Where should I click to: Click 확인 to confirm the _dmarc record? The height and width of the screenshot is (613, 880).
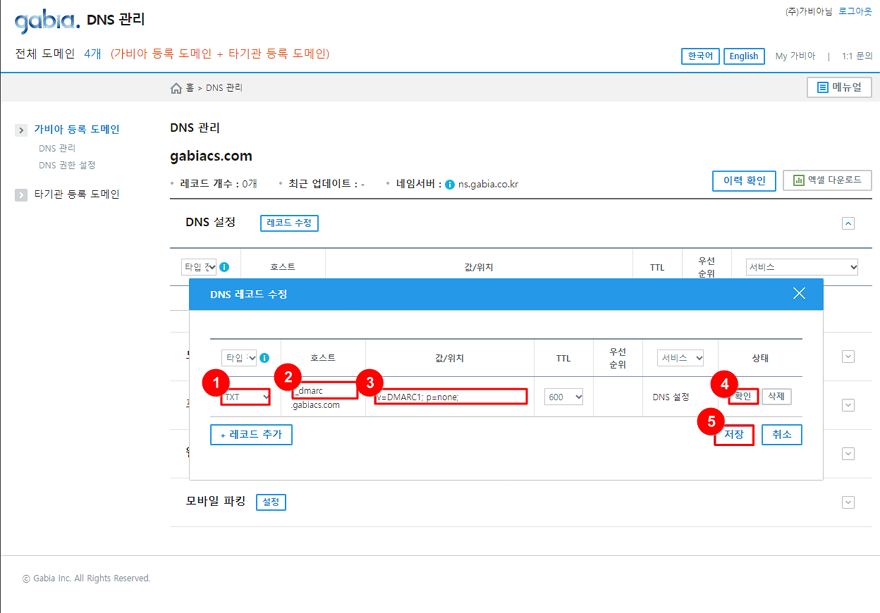click(743, 396)
